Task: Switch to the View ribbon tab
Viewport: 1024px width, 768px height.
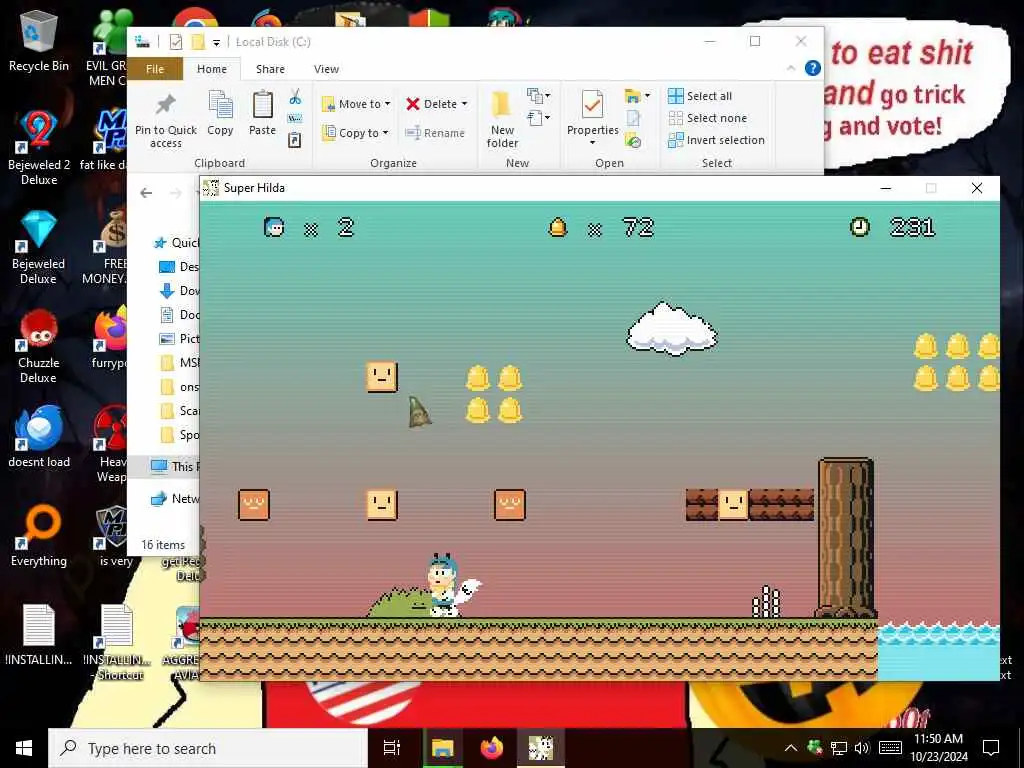Action: click(326, 69)
